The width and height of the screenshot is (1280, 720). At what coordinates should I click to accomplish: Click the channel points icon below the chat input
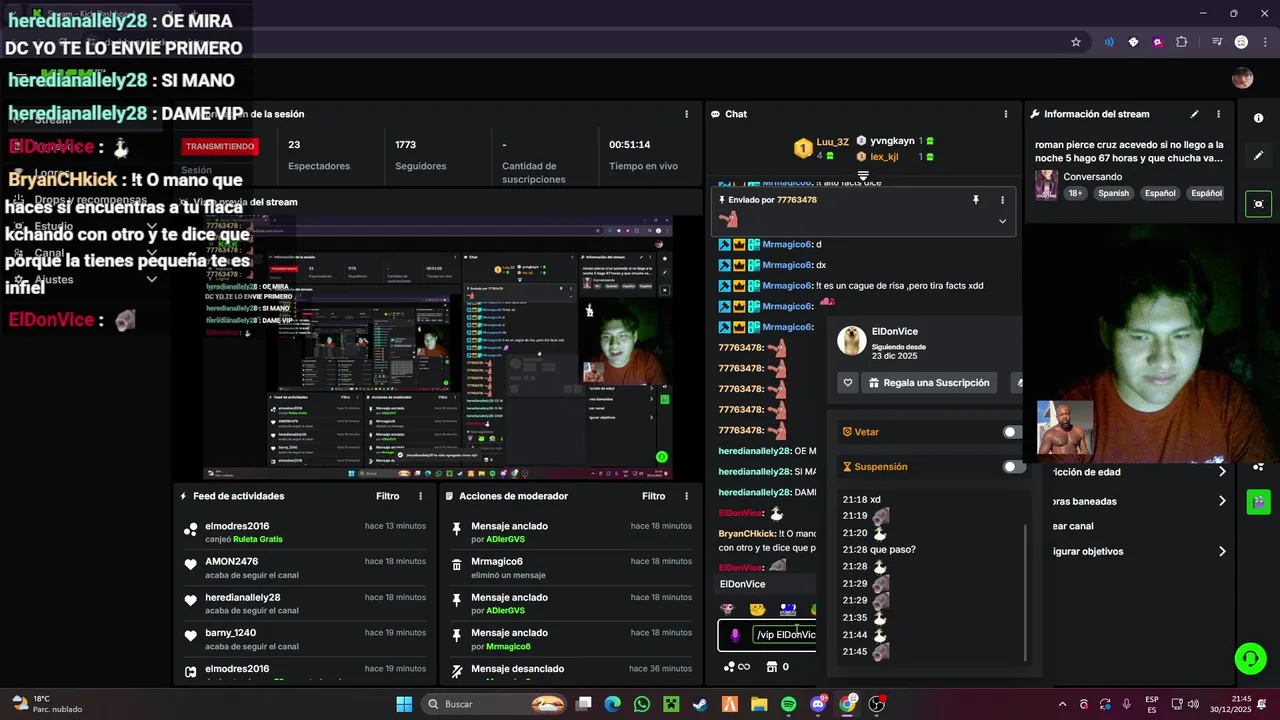pyautogui.click(x=735, y=667)
